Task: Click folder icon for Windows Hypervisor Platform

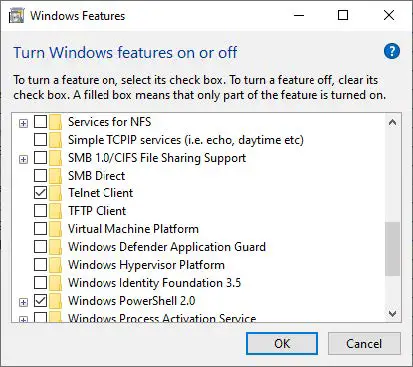Action: pyautogui.click(x=56, y=265)
